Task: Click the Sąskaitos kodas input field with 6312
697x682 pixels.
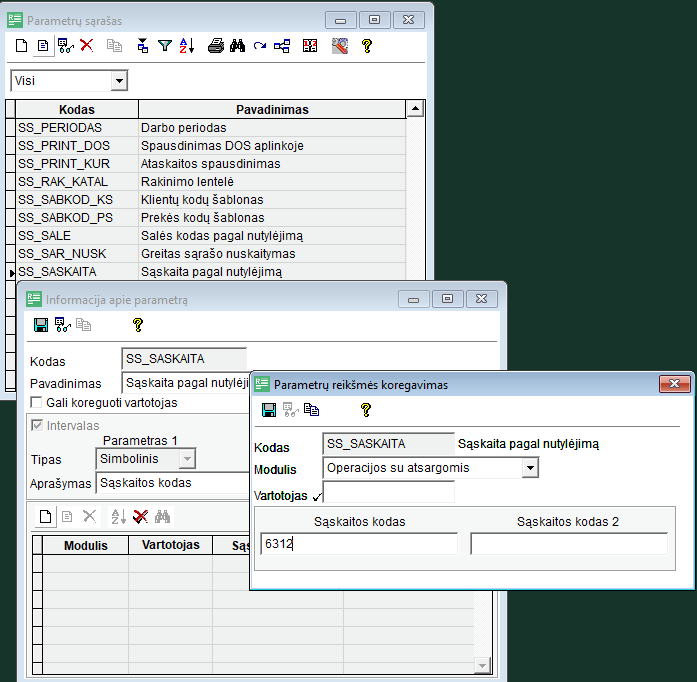Action: click(359, 544)
